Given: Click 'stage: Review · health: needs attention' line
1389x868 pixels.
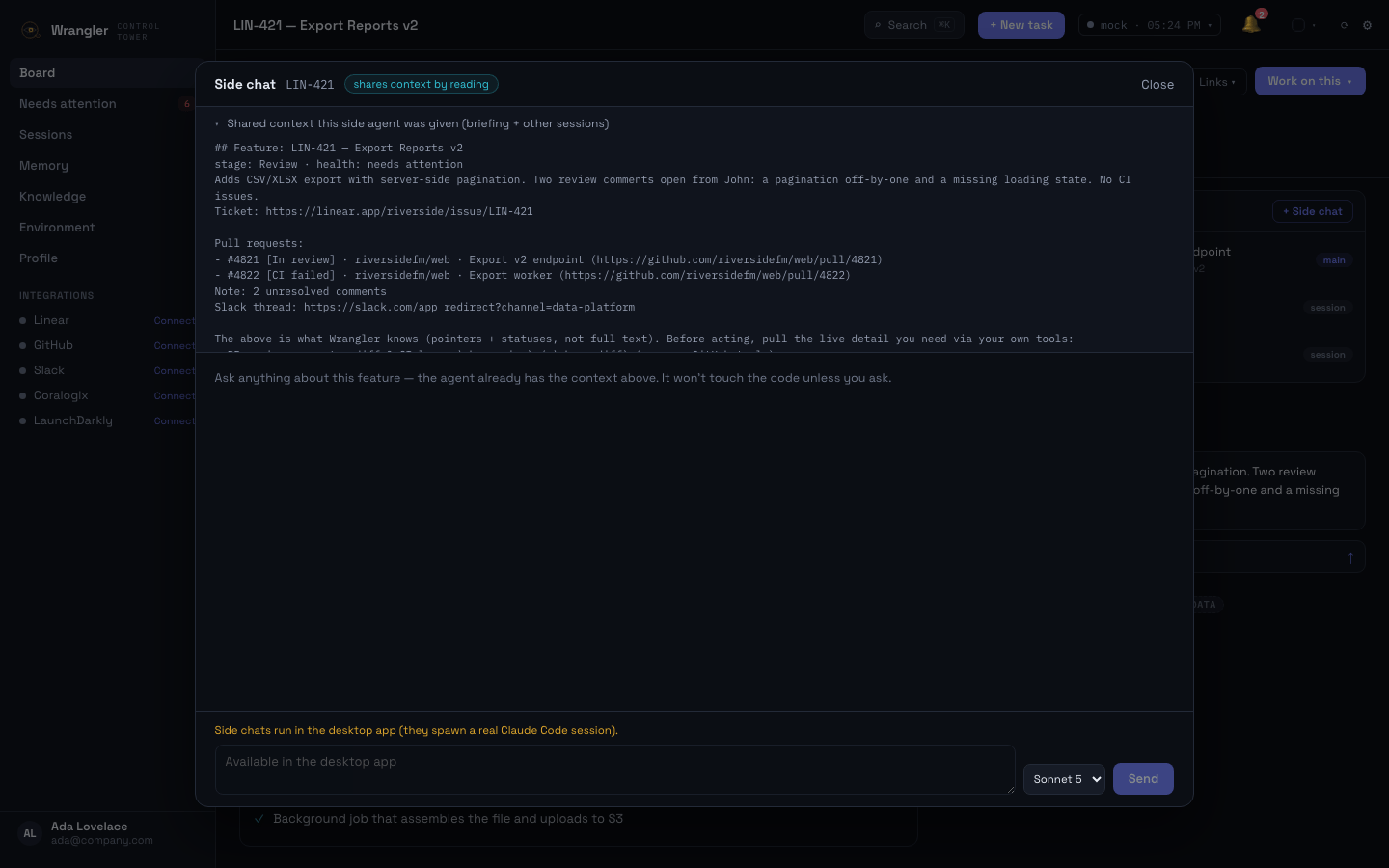Looking at the screenshot, I should coord(339,164).
